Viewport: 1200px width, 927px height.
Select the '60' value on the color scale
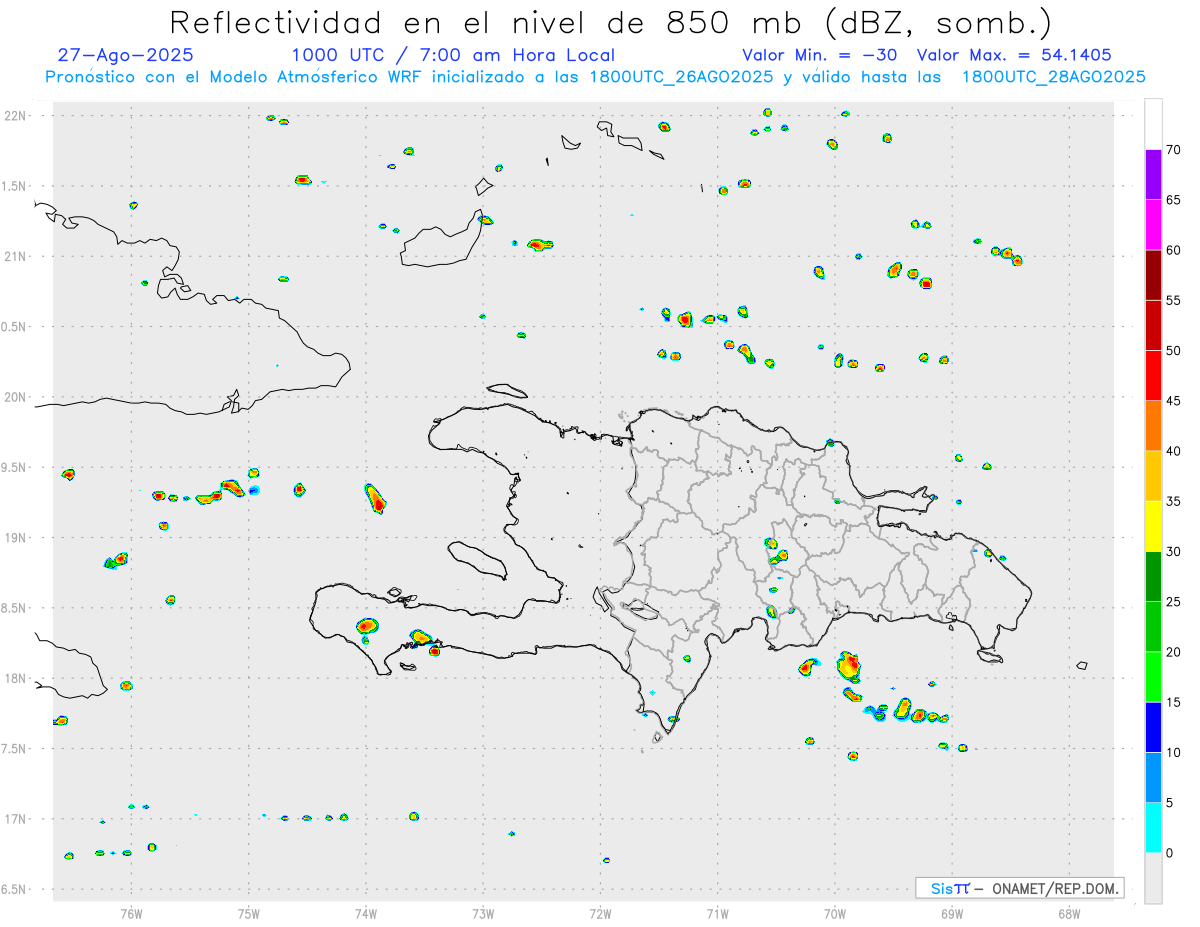pyautogui.click(x=1173, y=250)
